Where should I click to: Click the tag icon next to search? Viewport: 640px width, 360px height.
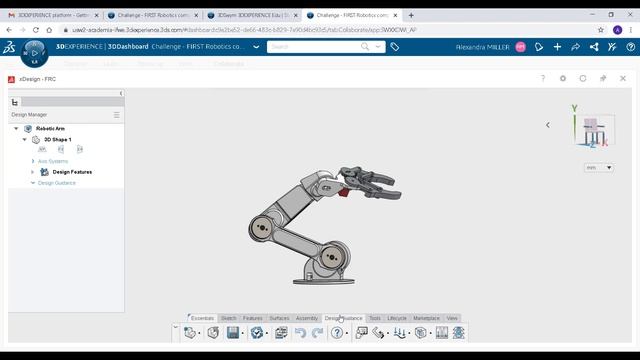(x=394, y=47)
